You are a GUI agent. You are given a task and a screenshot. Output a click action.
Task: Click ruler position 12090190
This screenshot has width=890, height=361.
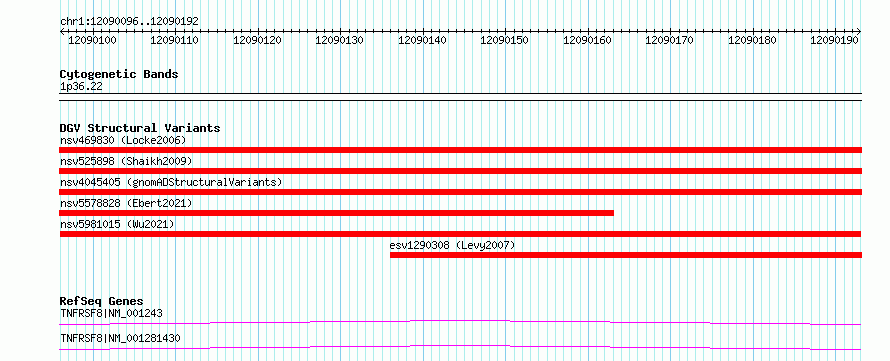[x=834, y=40]
